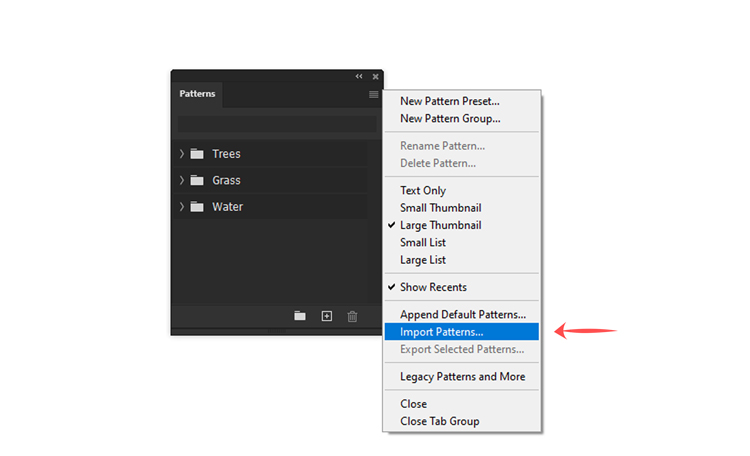
Task: Click Export Selected Patterns... entry
Action: pyautogui.click(x=462, y=349)
